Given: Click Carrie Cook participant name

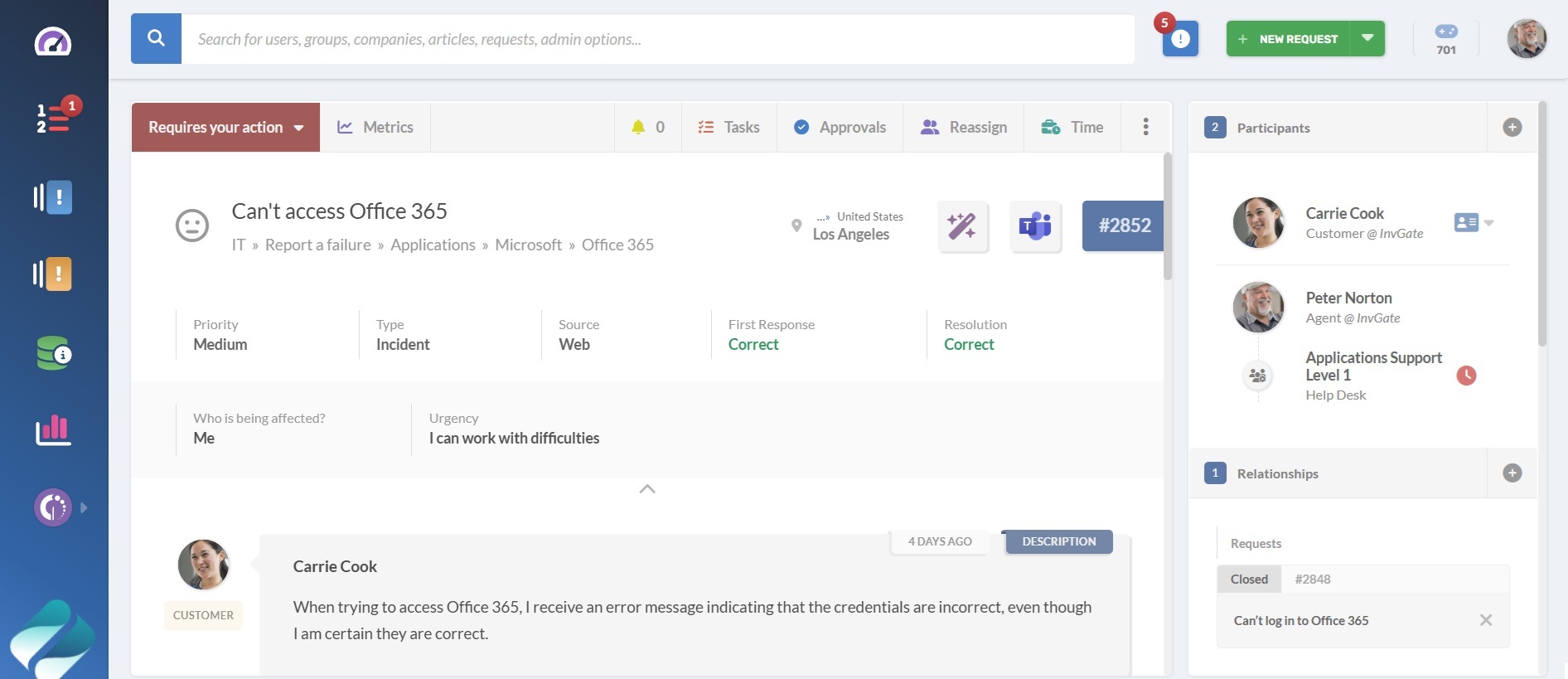Looking at the screenshot, I should click(x=1344, y=213).
